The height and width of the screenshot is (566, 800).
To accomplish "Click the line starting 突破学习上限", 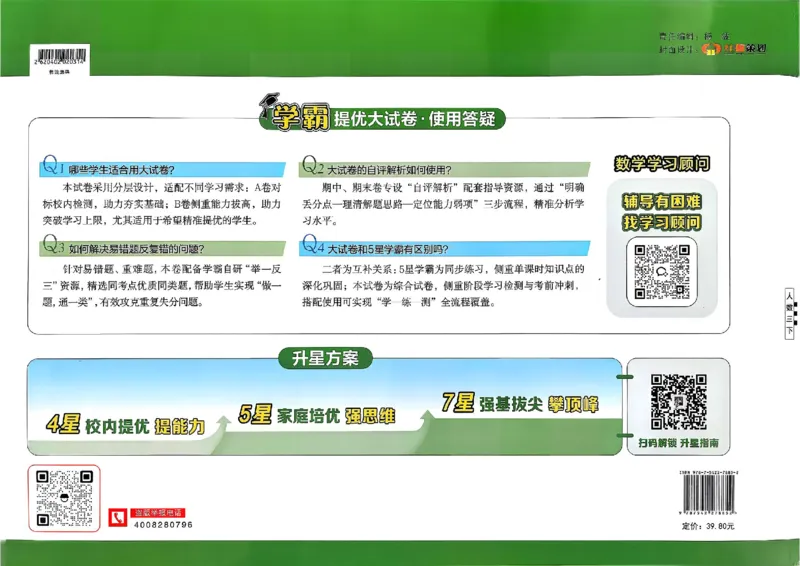I will click(x=151, y=220).
